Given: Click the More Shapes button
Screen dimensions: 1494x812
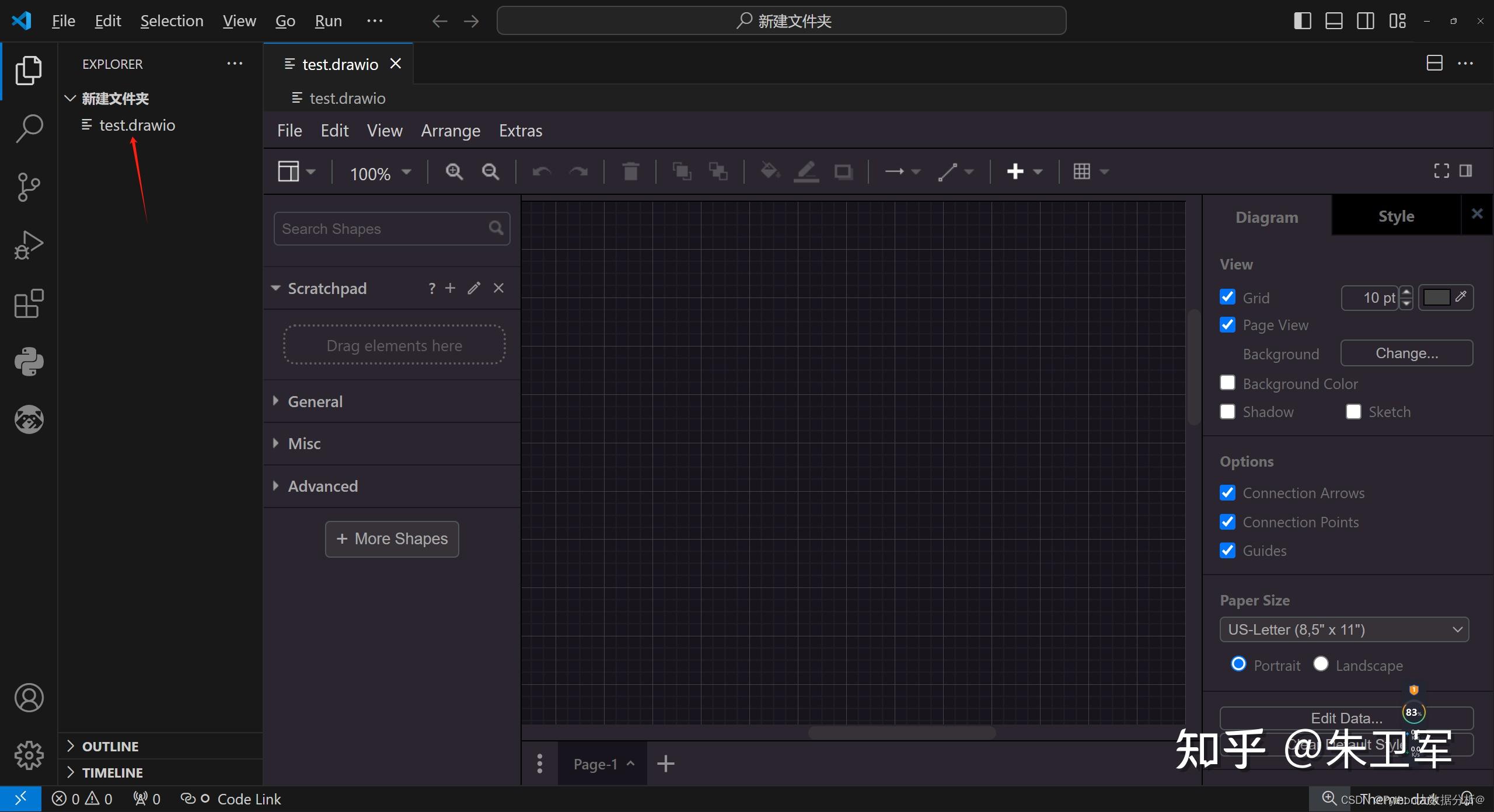Looking at the screenshot, I should coord(392,538).
